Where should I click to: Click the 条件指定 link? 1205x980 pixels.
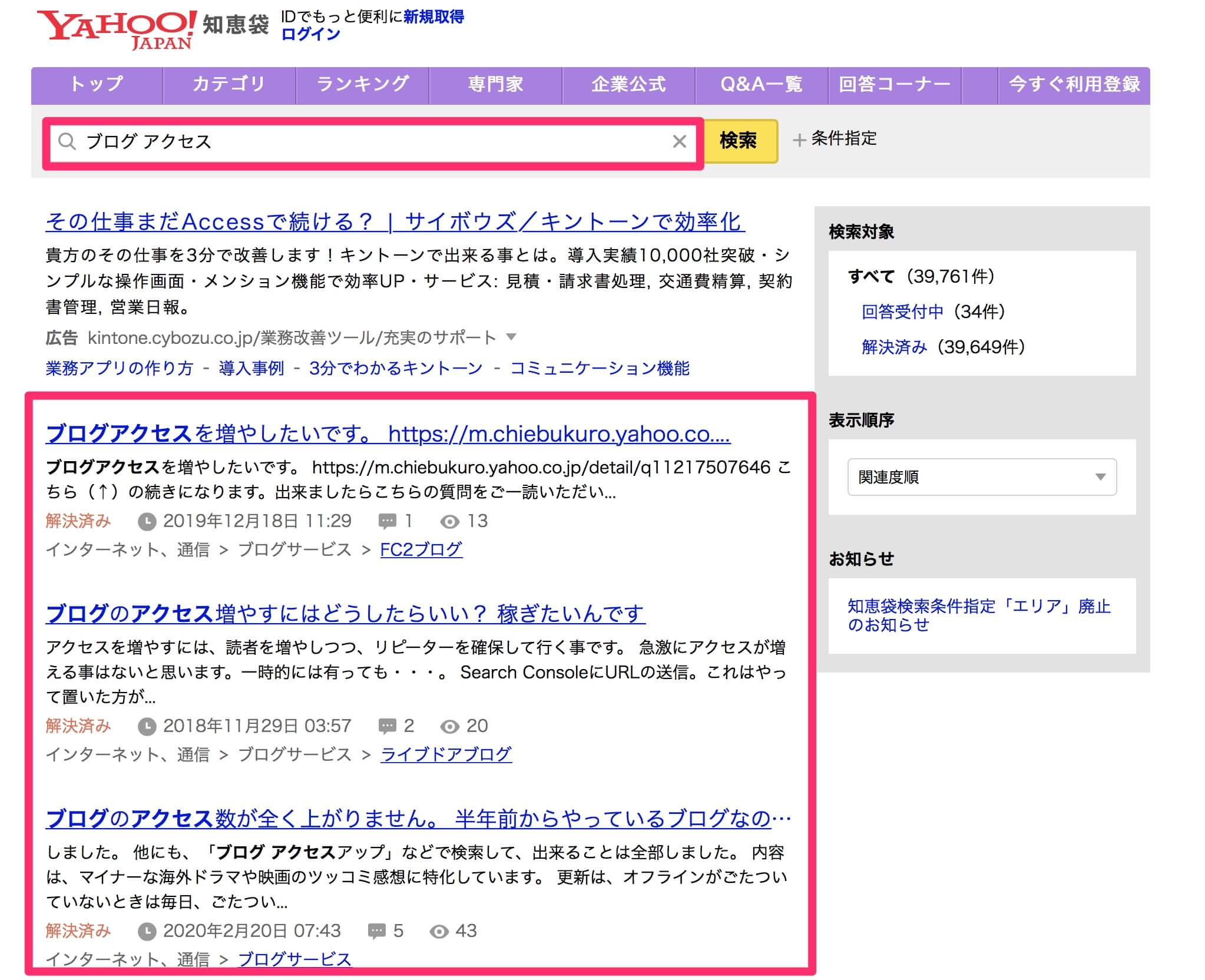(x=844, y=139)
